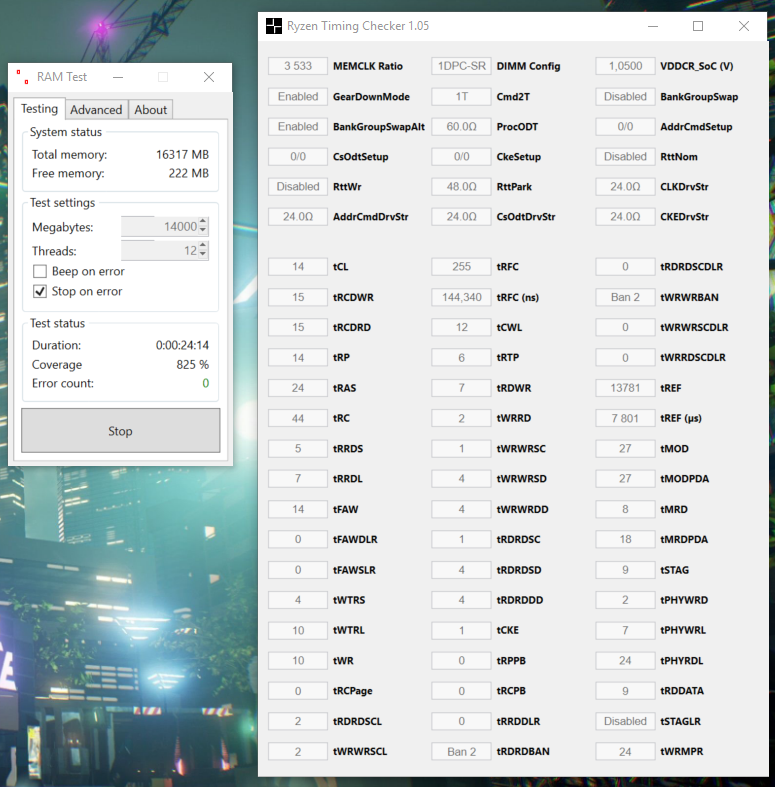Click the tWRWRBAN Ban 2 field
The height and width of the screenshot is (787, 775).
pos(625,297)
